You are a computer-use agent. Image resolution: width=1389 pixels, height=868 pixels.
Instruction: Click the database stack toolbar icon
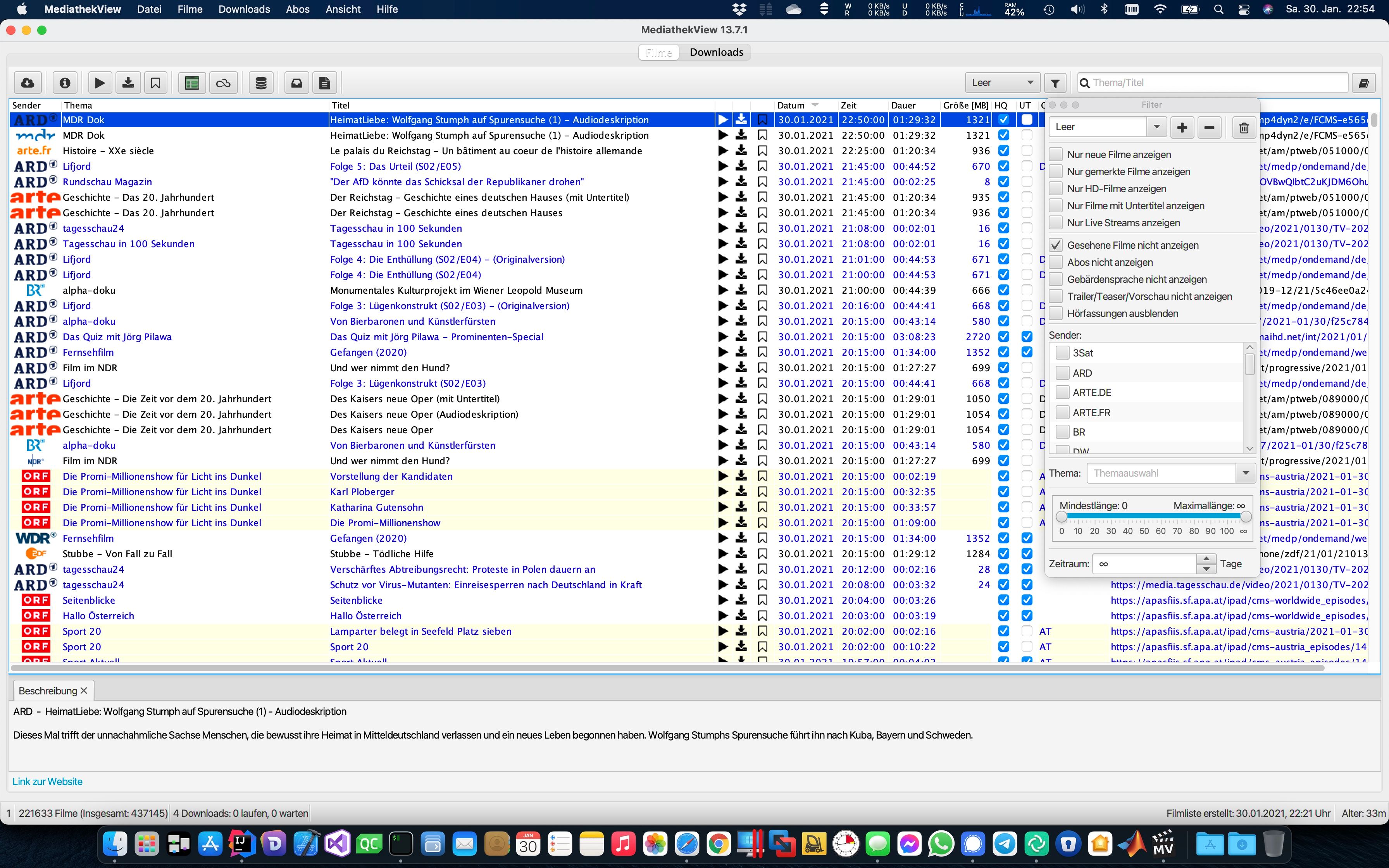pos(260,83)
